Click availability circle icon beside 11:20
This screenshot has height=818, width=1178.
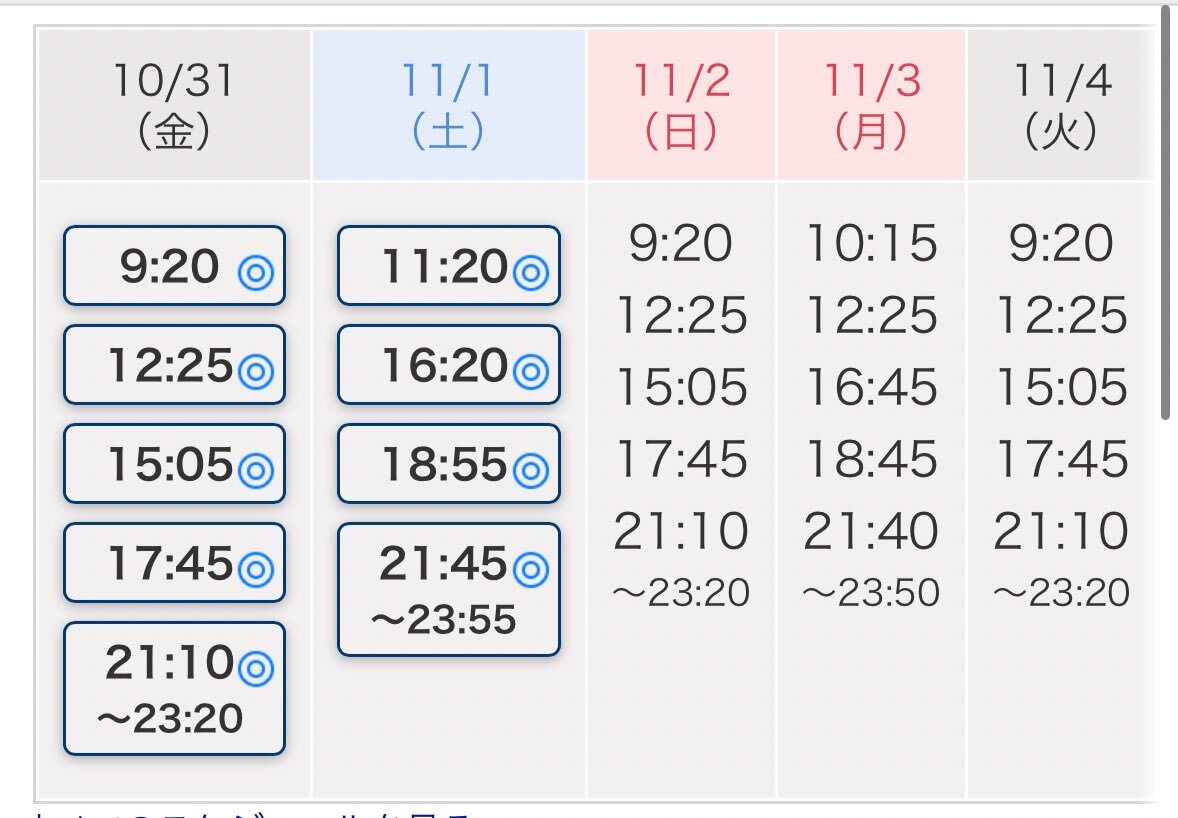[531, 272]
